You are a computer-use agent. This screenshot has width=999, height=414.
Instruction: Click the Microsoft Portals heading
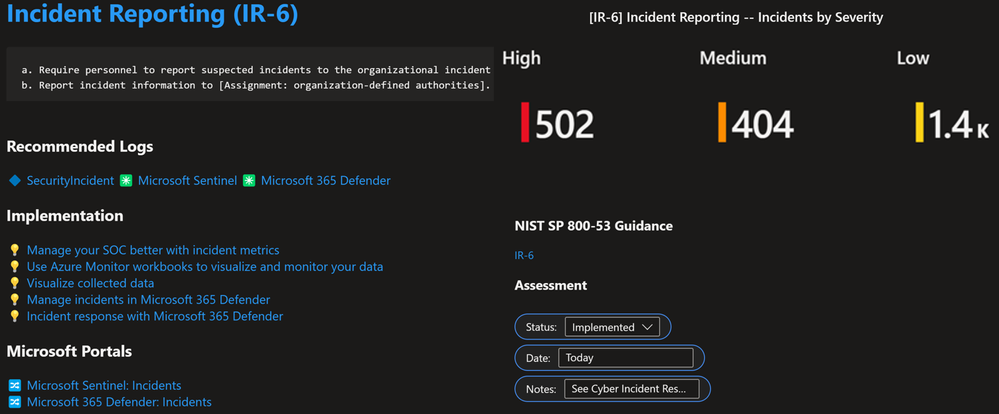click(x=69, y=352)
